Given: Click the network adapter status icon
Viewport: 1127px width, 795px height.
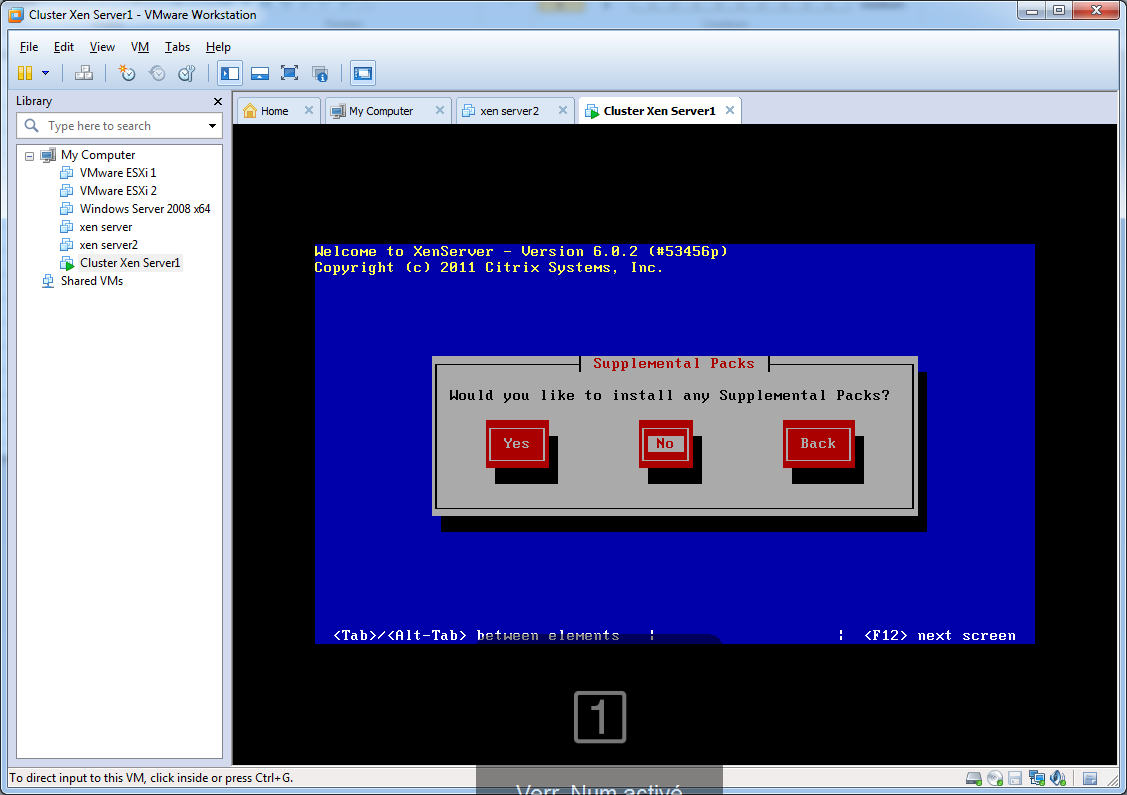Looking at the screenshot, I should point(1036,778).
